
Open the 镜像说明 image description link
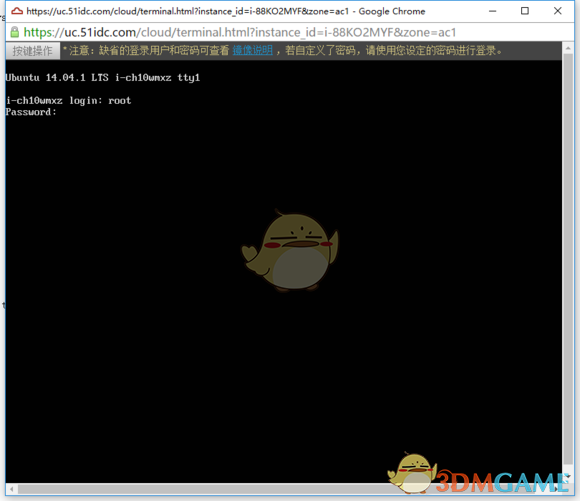253,50
